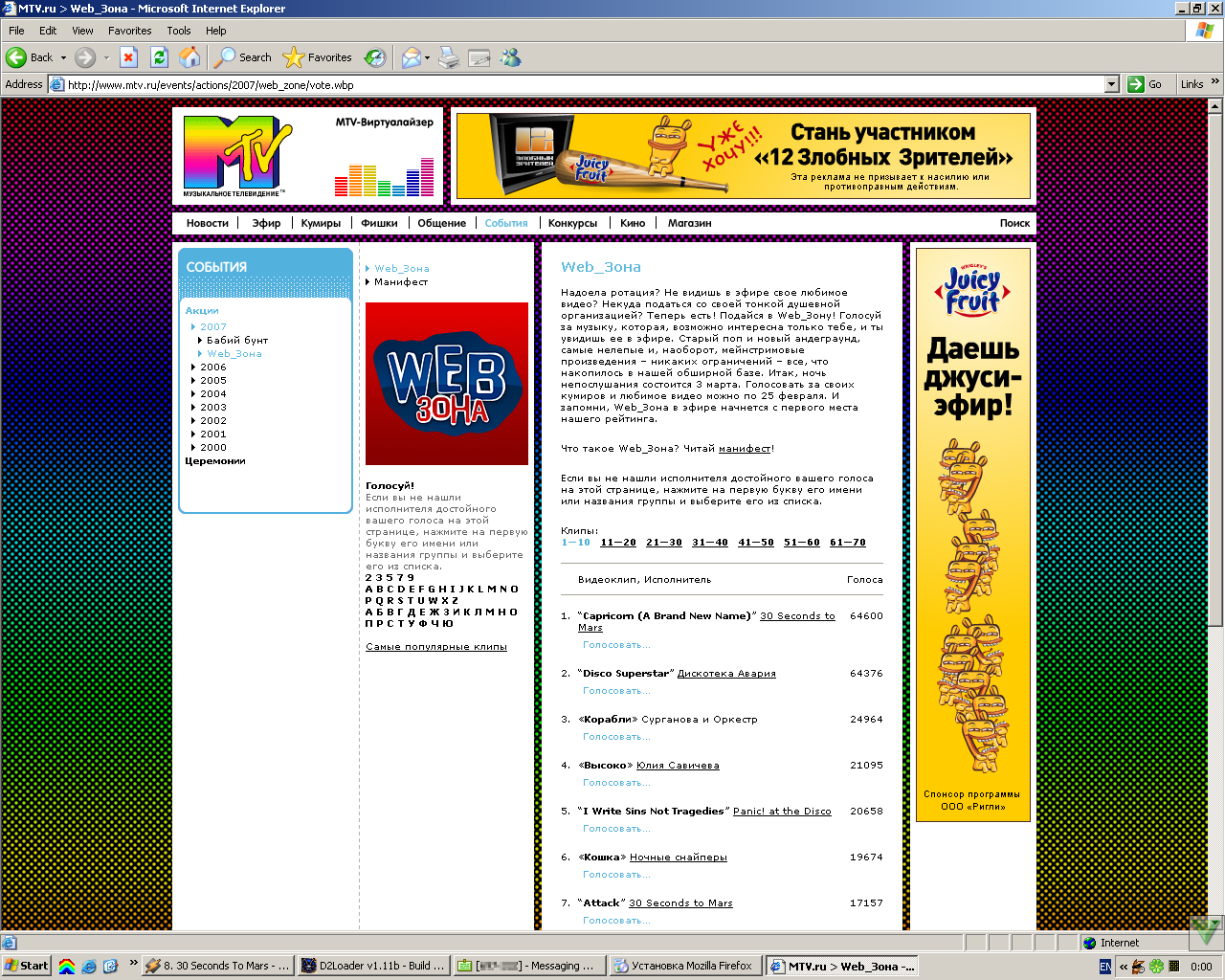Image resolution: width=1225 pixels, height=980 pixels.
Task: Launch Internet Explorer from quick launch
Action: click(89, 967)
